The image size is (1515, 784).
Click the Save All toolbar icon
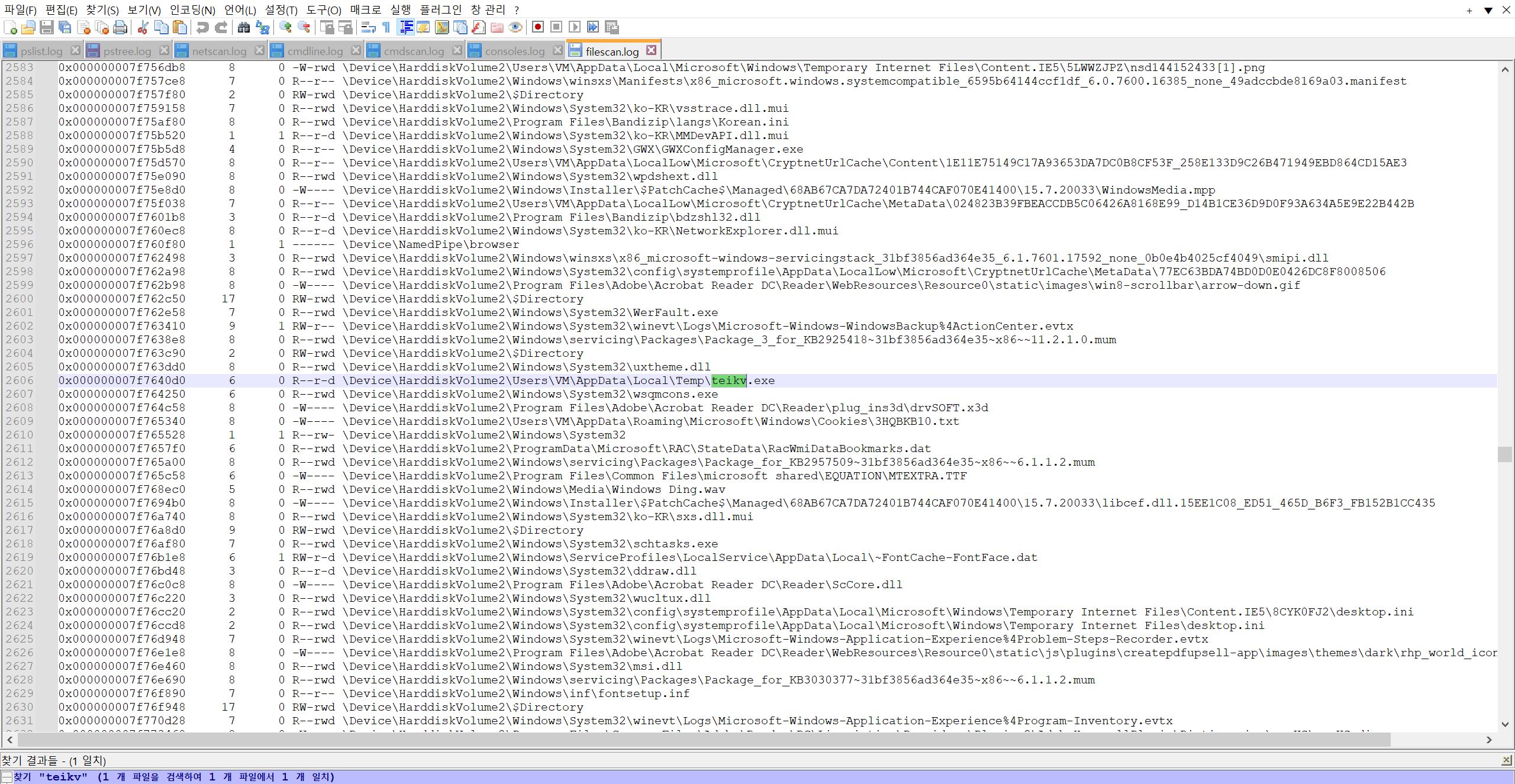click(65, 27)
